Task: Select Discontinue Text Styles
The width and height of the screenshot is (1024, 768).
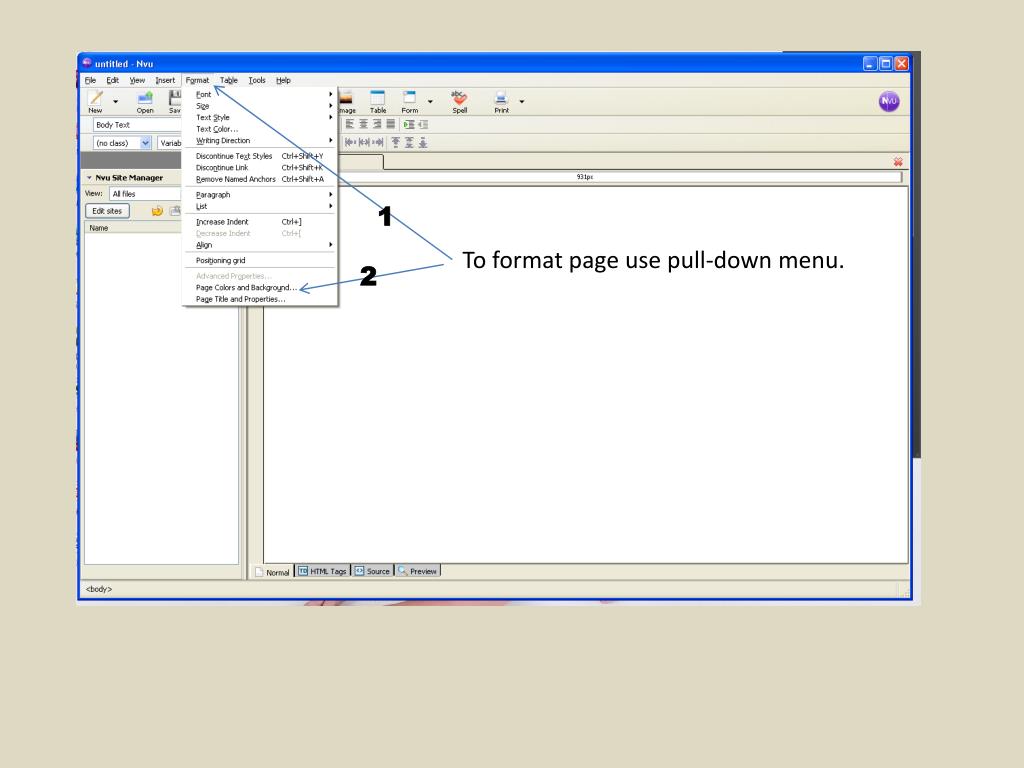Action: (x=261, y=156)
